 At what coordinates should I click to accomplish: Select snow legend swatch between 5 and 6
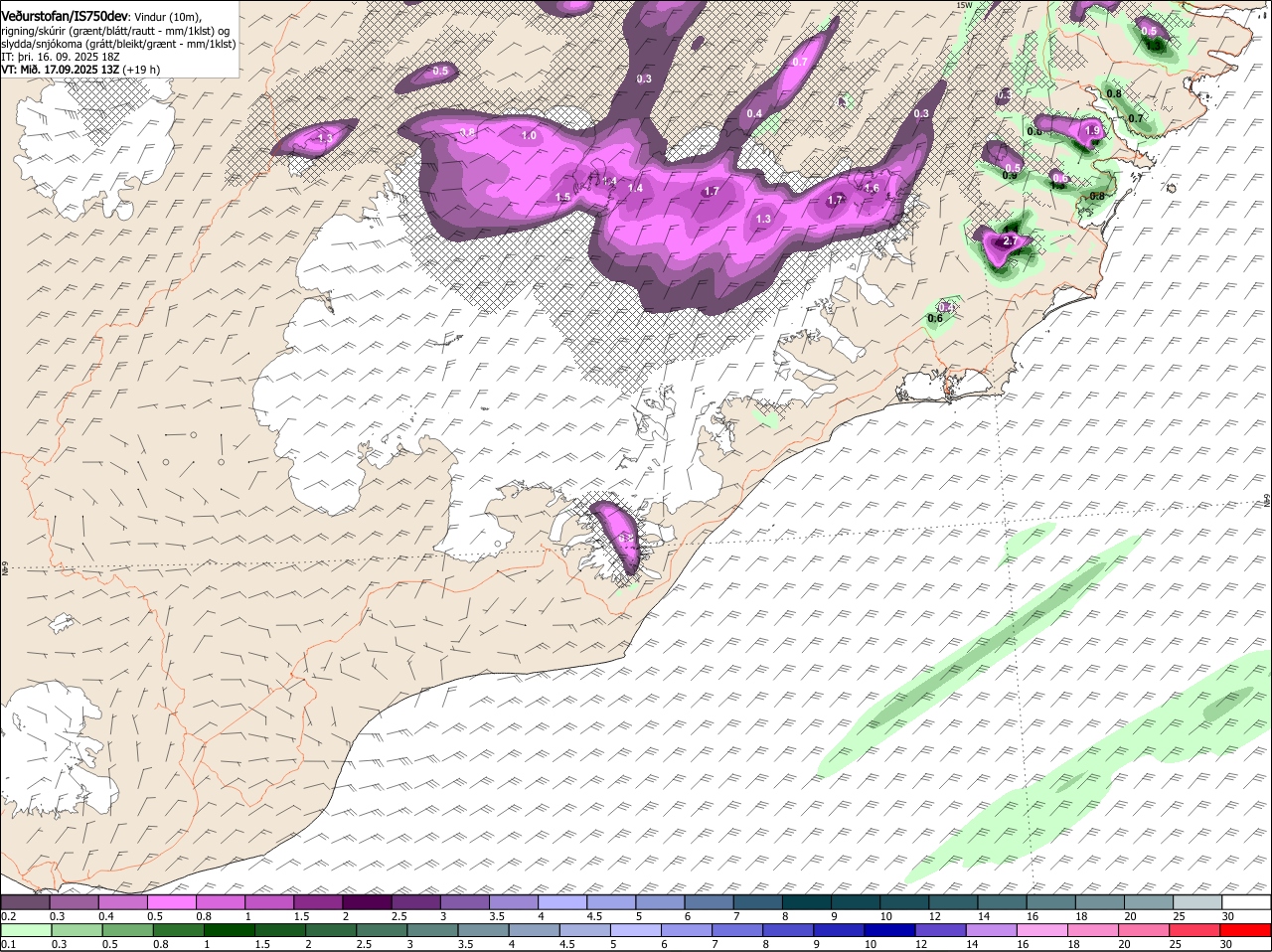point(660,902)
